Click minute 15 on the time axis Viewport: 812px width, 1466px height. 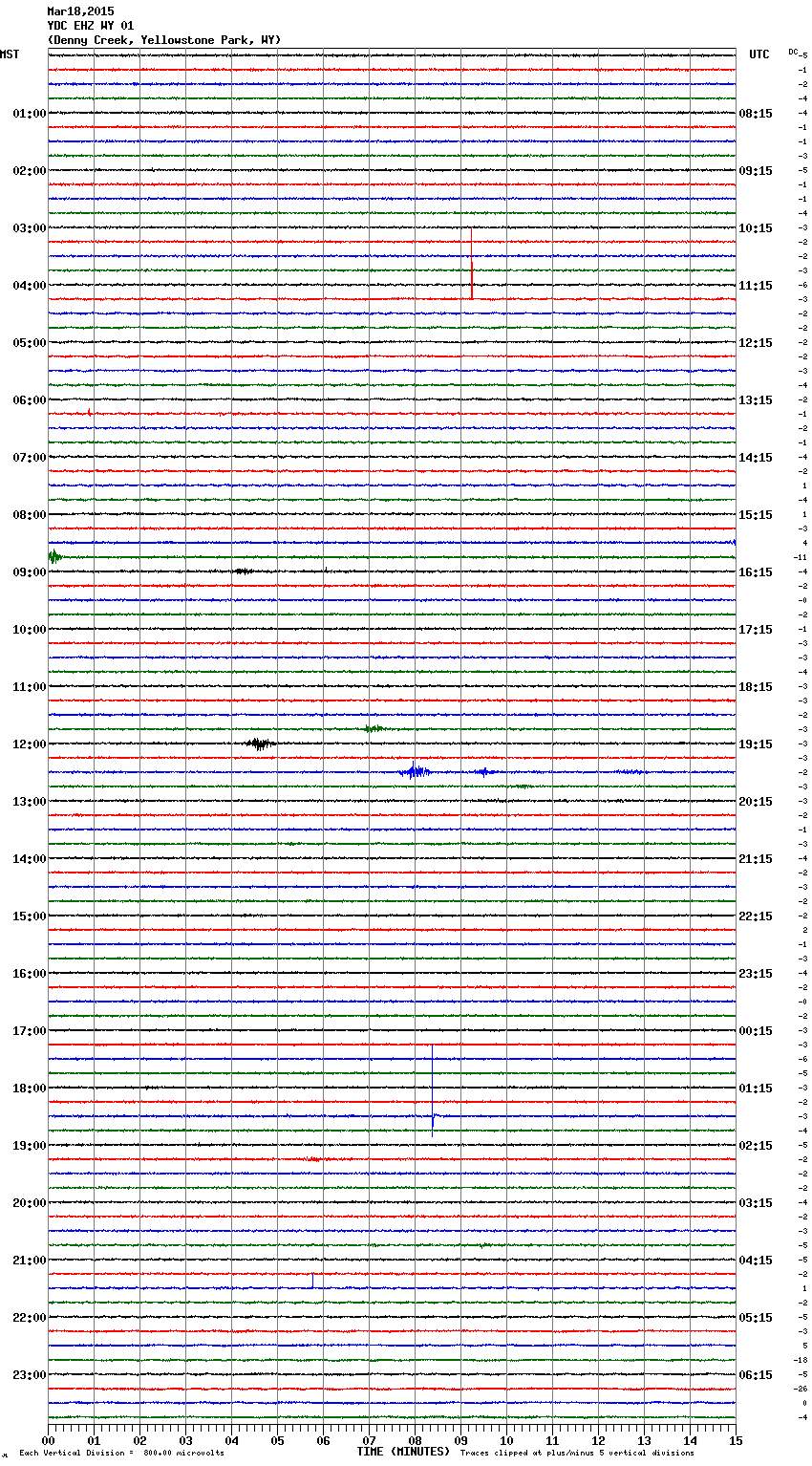[736, 1440]
